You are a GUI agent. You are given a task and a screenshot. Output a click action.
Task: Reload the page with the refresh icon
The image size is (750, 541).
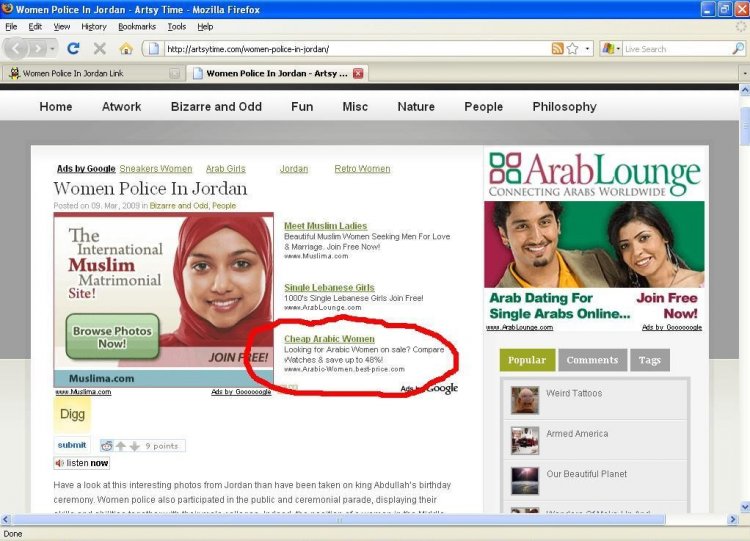(73, 48)
